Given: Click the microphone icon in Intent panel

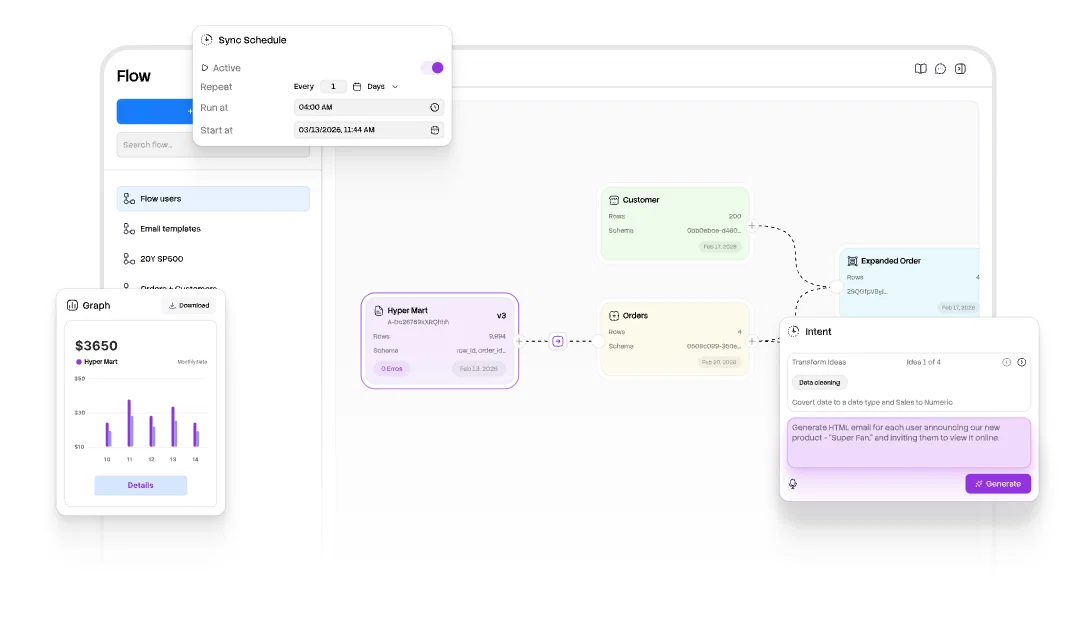Looking at the screenshot, I should [793, 484].
